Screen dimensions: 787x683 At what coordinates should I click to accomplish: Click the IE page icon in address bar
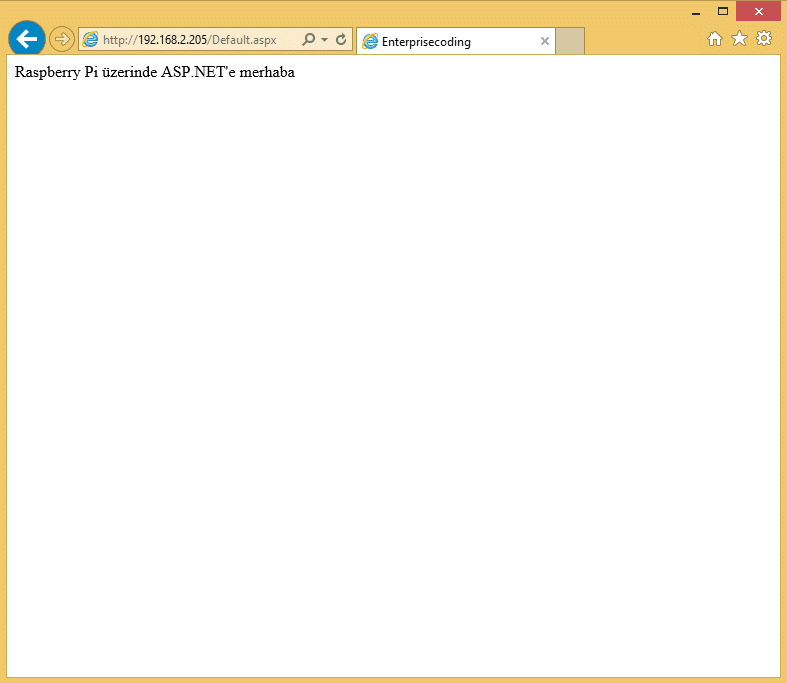click(90, 39)
